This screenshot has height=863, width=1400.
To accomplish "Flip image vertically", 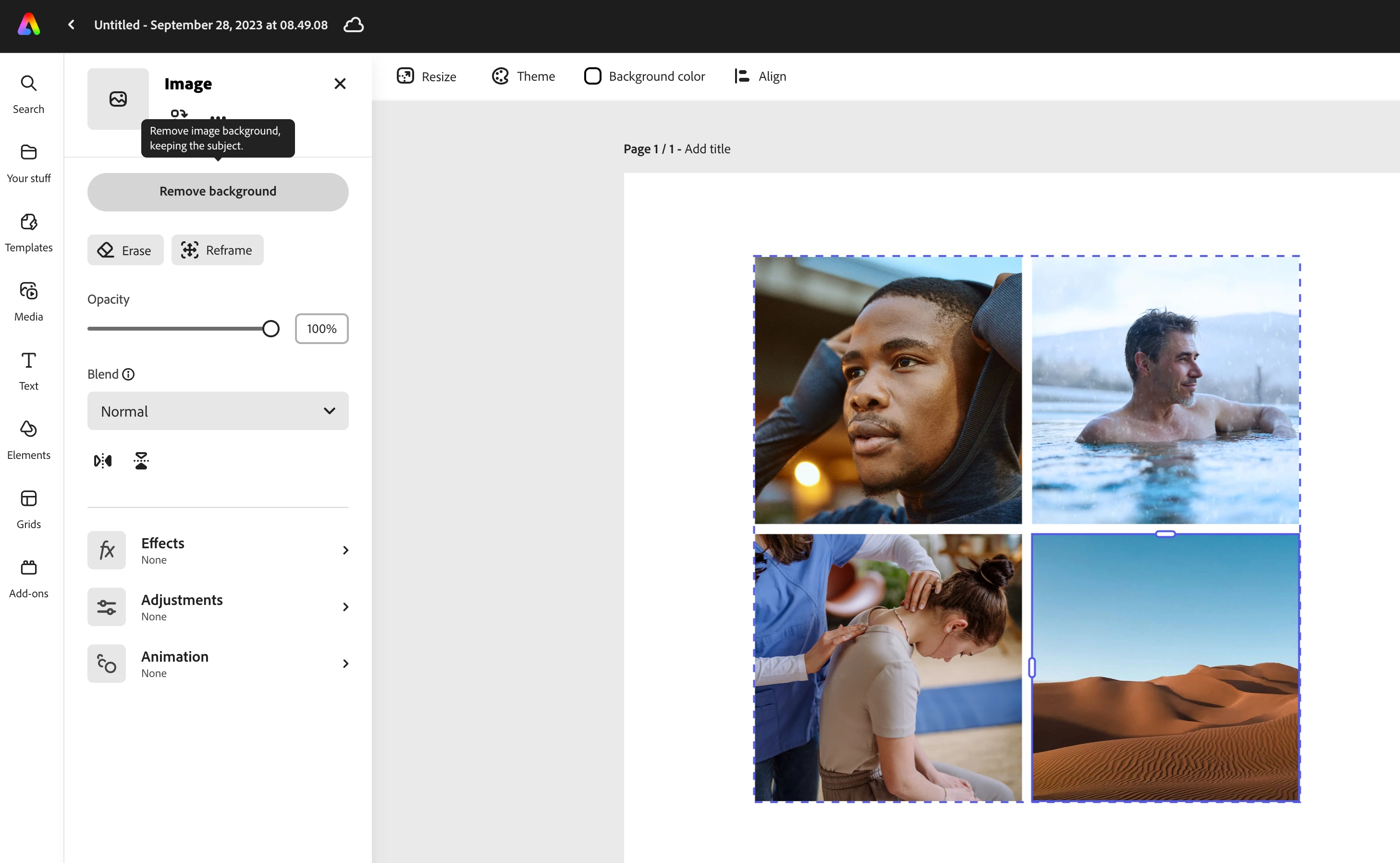I will (141, 461).
